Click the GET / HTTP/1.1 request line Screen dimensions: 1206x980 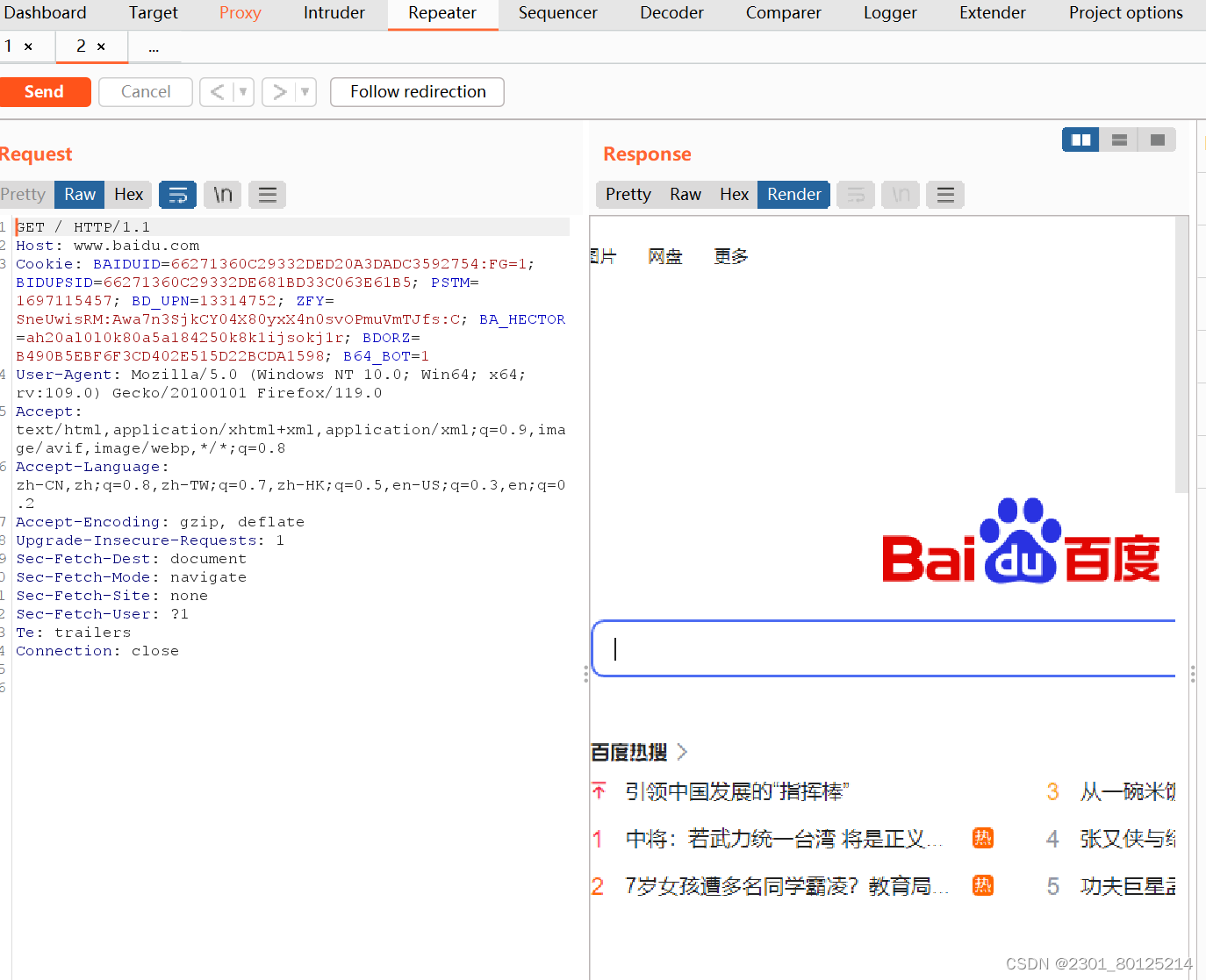pyautogui.click(x=83, y=227)
